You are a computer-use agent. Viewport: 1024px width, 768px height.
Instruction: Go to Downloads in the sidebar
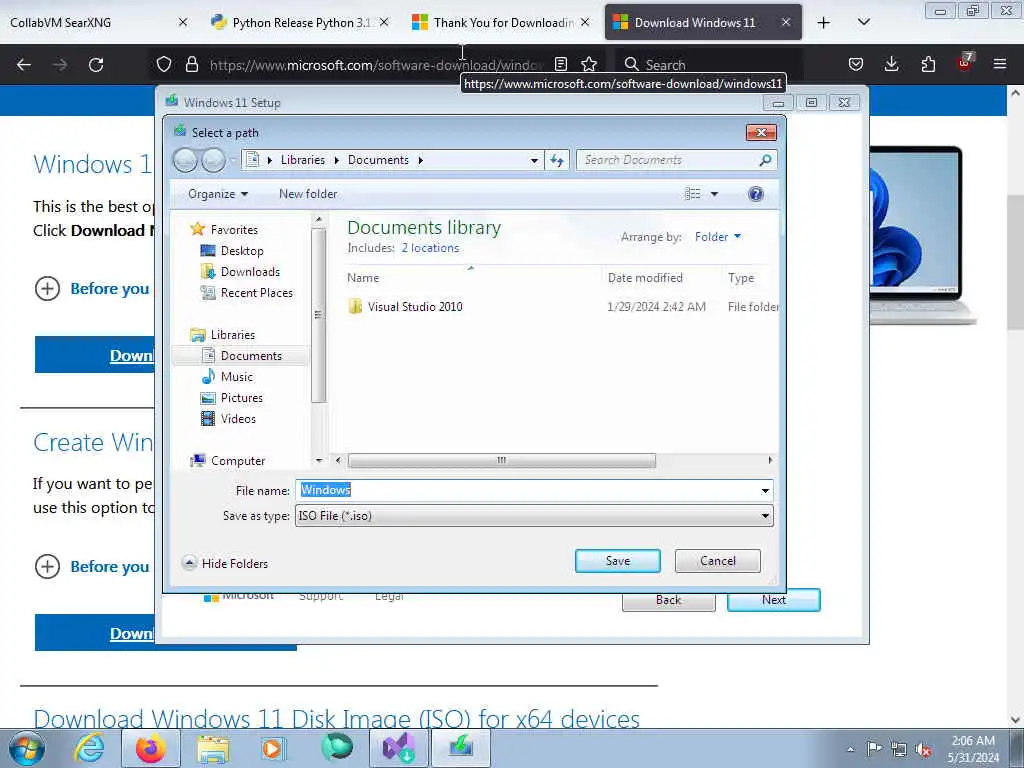tap(250, 272)
